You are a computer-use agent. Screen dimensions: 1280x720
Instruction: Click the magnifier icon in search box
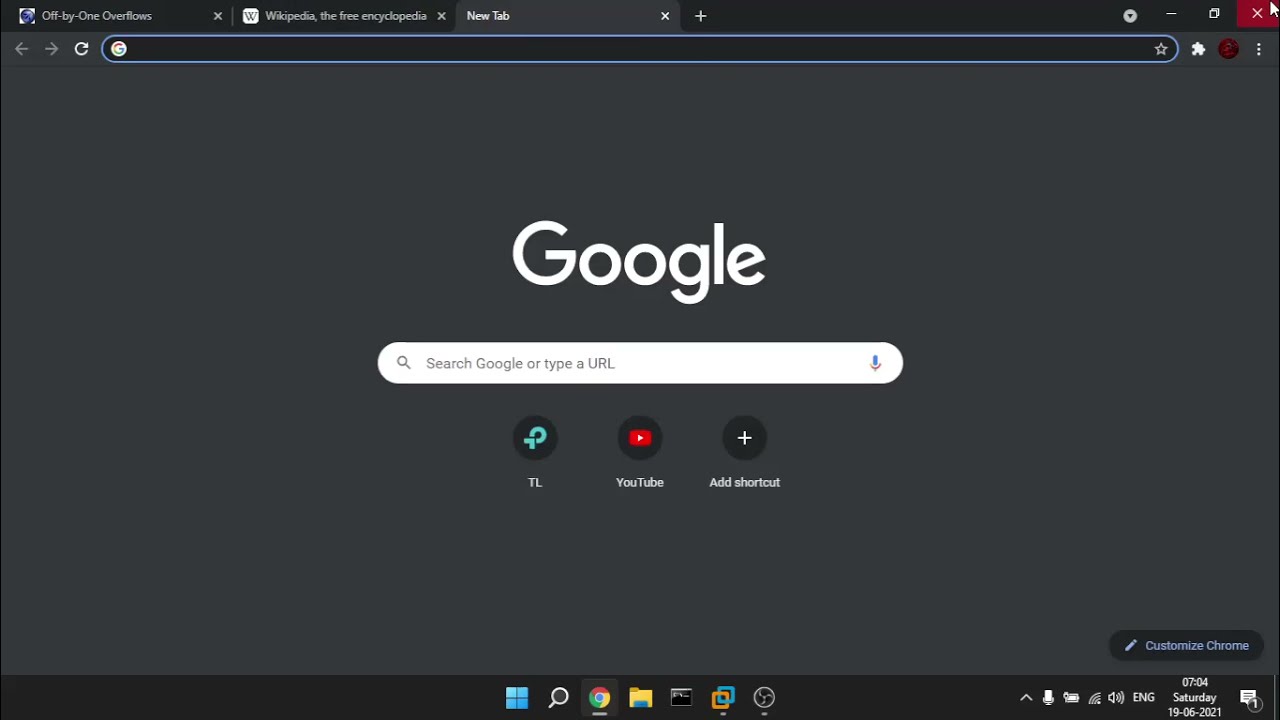(x=403, y=363)
